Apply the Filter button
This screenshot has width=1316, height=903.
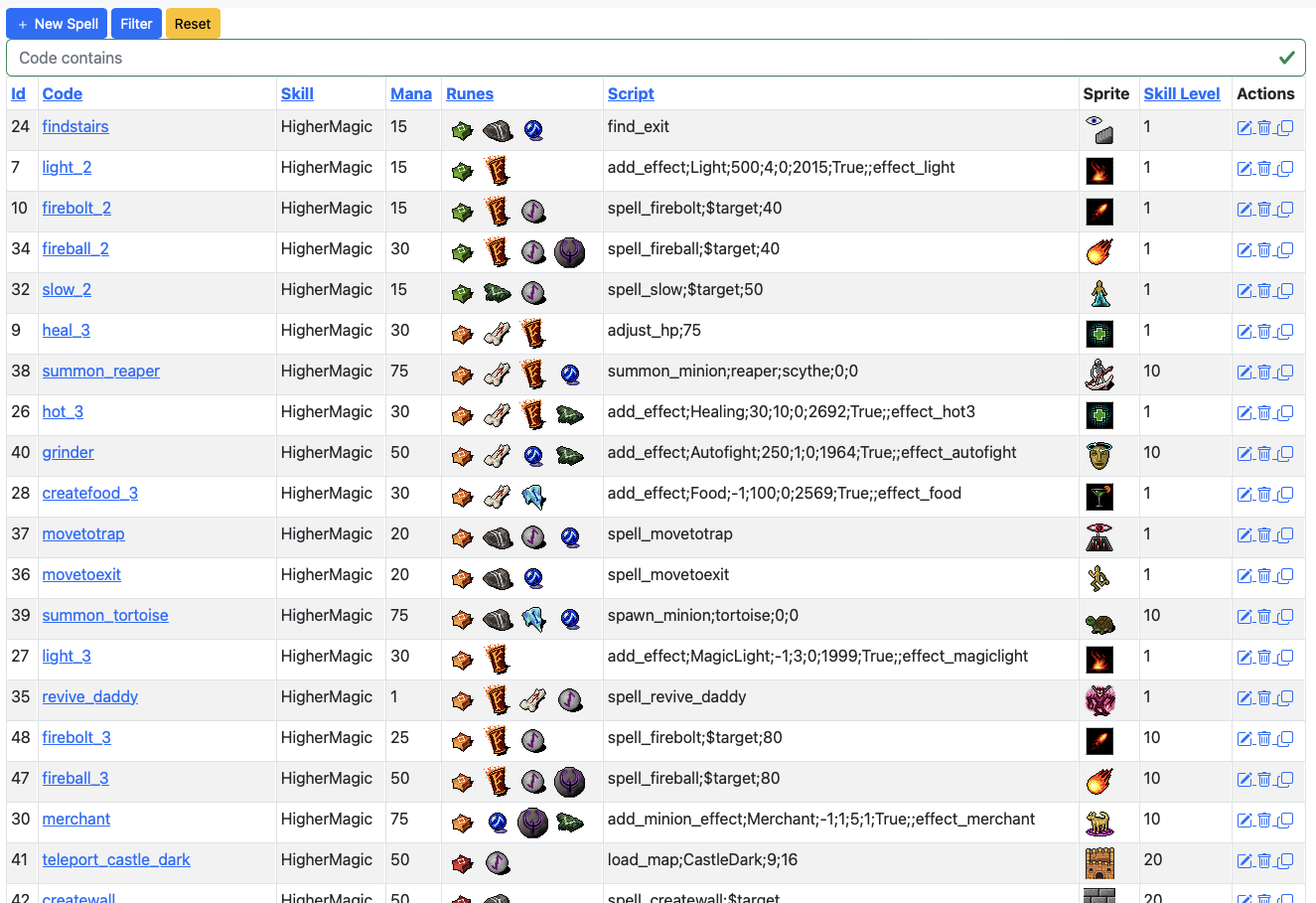point(136,24)
